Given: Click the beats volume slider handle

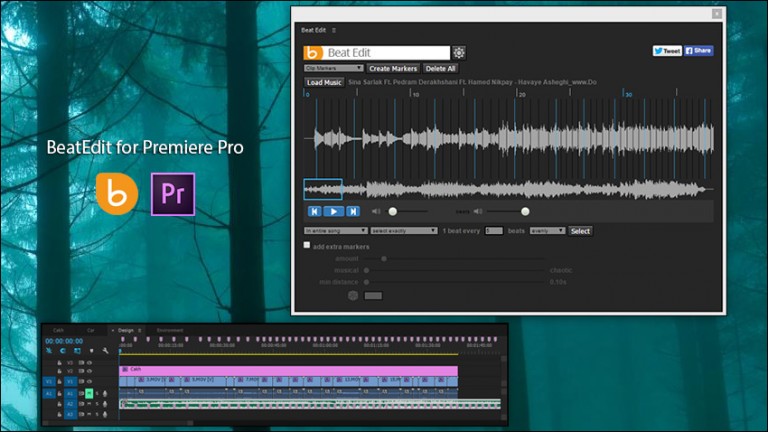Looking at the screenshot, I should point(525,211).
